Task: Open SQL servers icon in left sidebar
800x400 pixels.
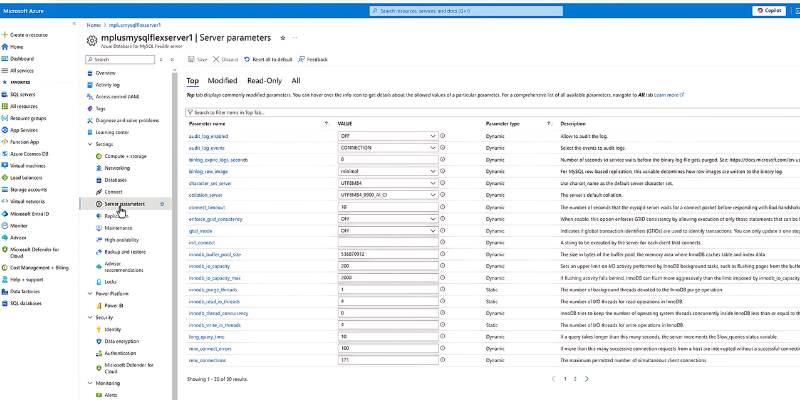Action: [x=5, y=94]
